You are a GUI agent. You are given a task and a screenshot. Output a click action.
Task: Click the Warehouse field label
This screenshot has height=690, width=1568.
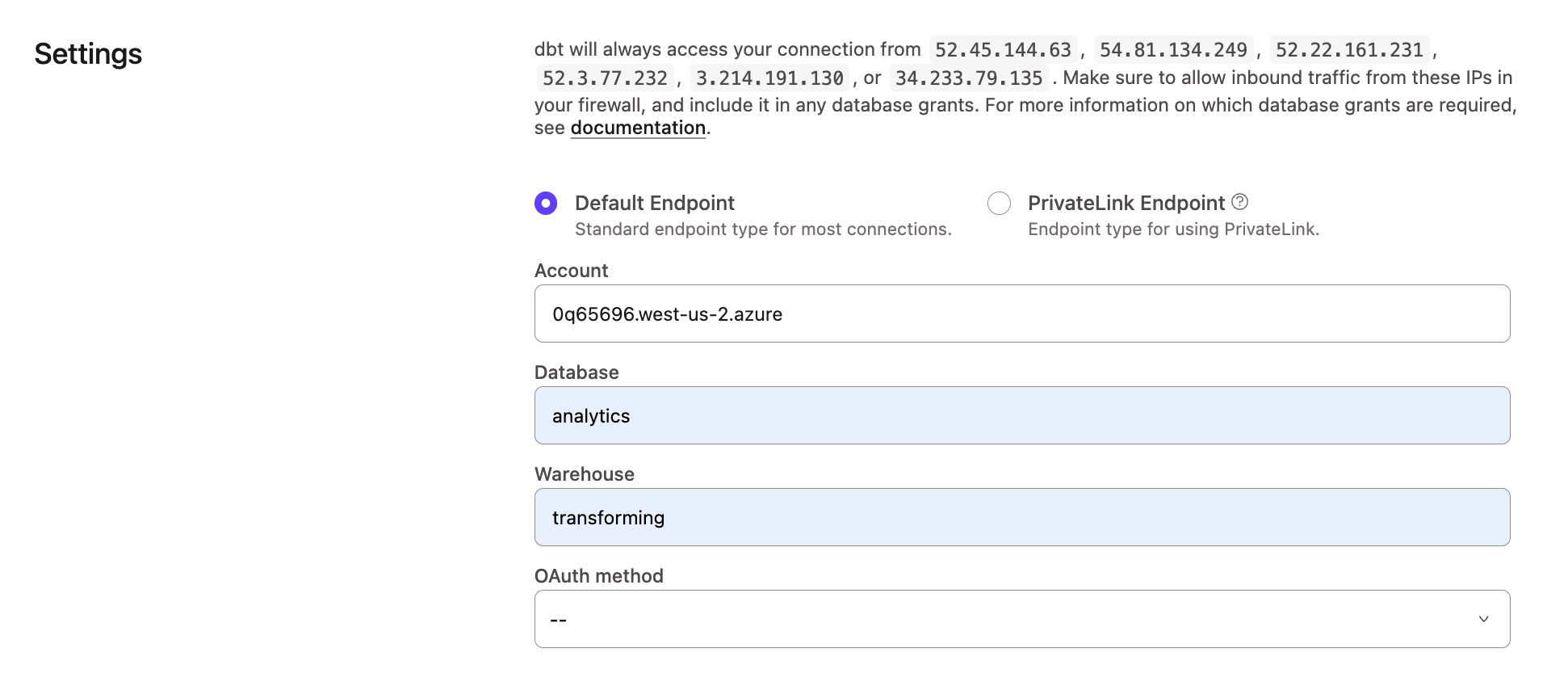584,474
